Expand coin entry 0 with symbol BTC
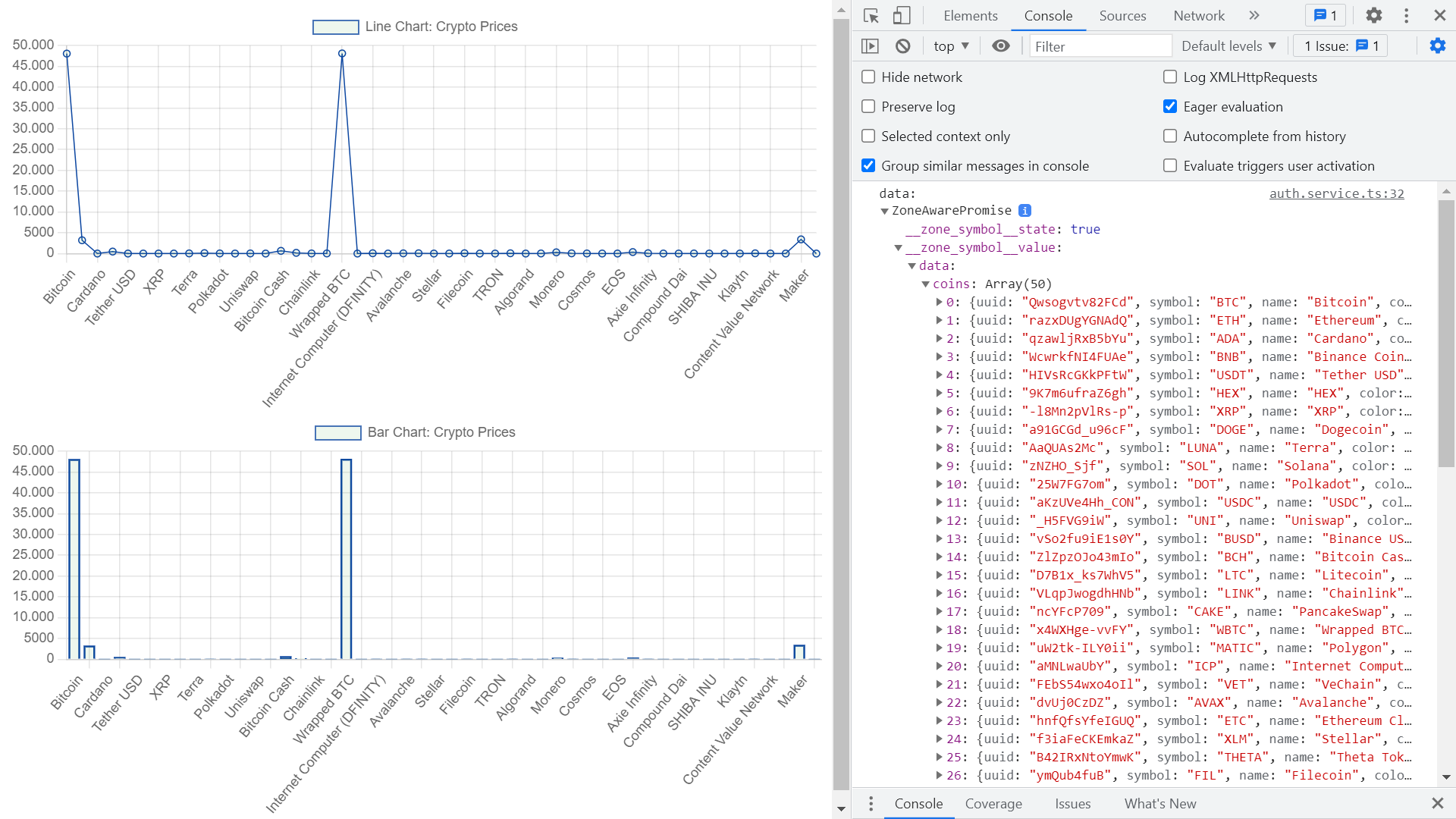 tap(940, 303)
